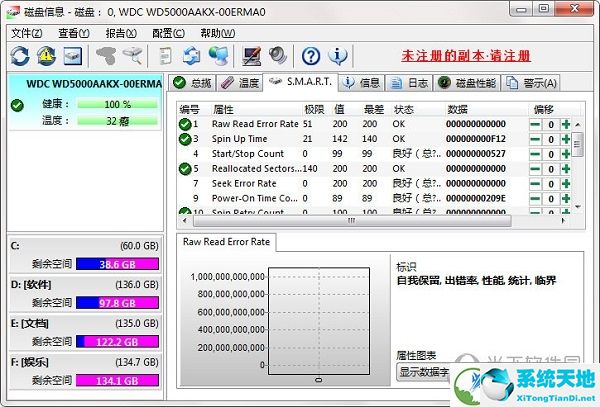Click the minus offset button for Start/Stop Count
Screen dimensions: 600x407
click(535, 154)
